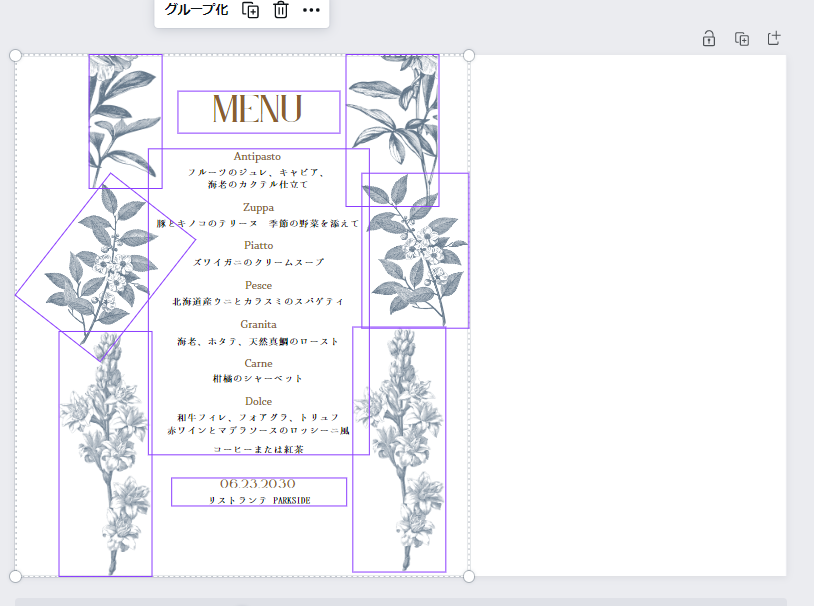Select the top-left leaf illustration
814x606 pixels.
coord(124,120)
